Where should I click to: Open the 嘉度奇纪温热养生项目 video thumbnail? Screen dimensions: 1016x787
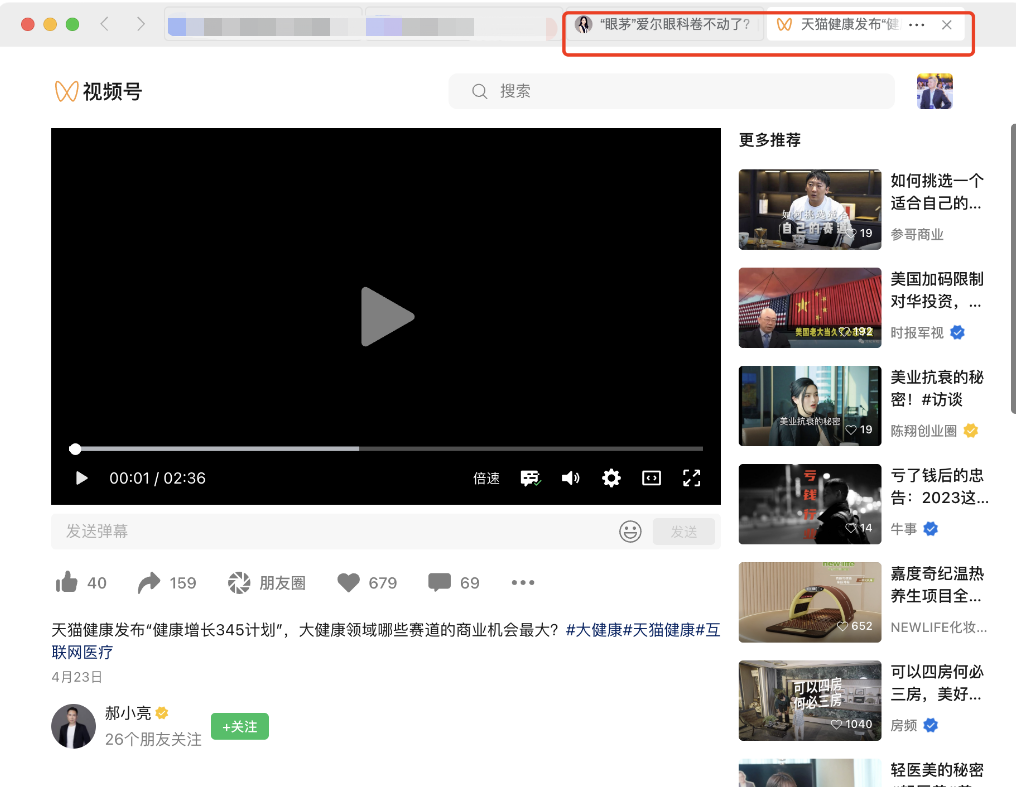[810, 602]
